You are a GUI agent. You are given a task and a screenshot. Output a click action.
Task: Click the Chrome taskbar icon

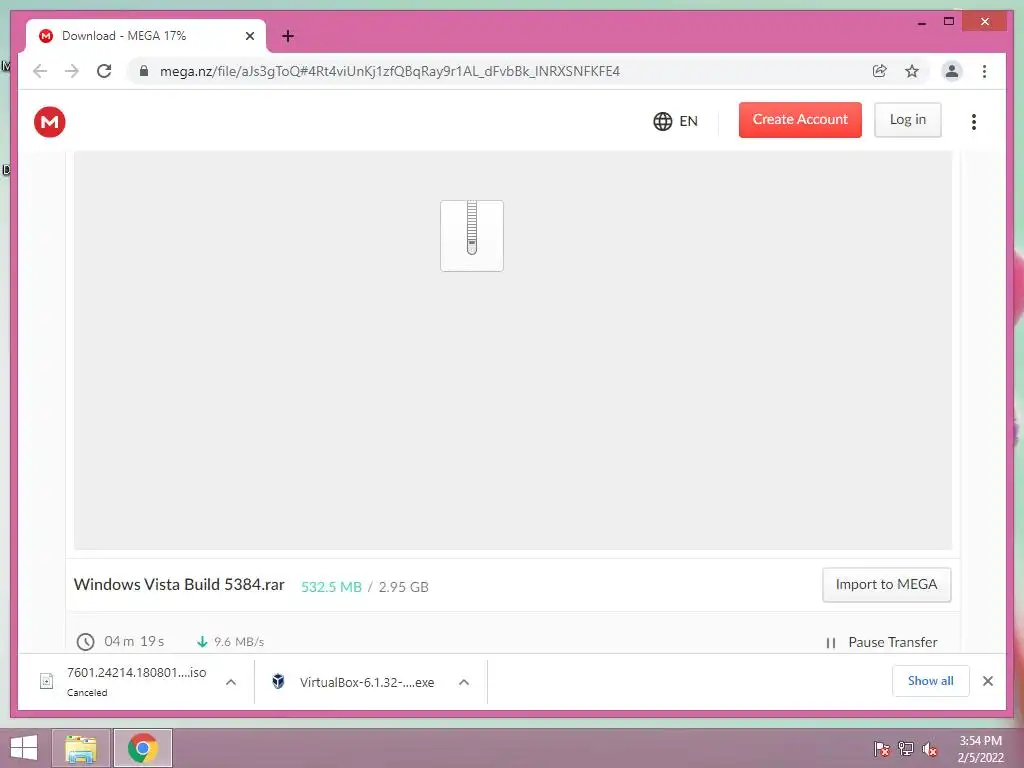[x=142, y=748]
